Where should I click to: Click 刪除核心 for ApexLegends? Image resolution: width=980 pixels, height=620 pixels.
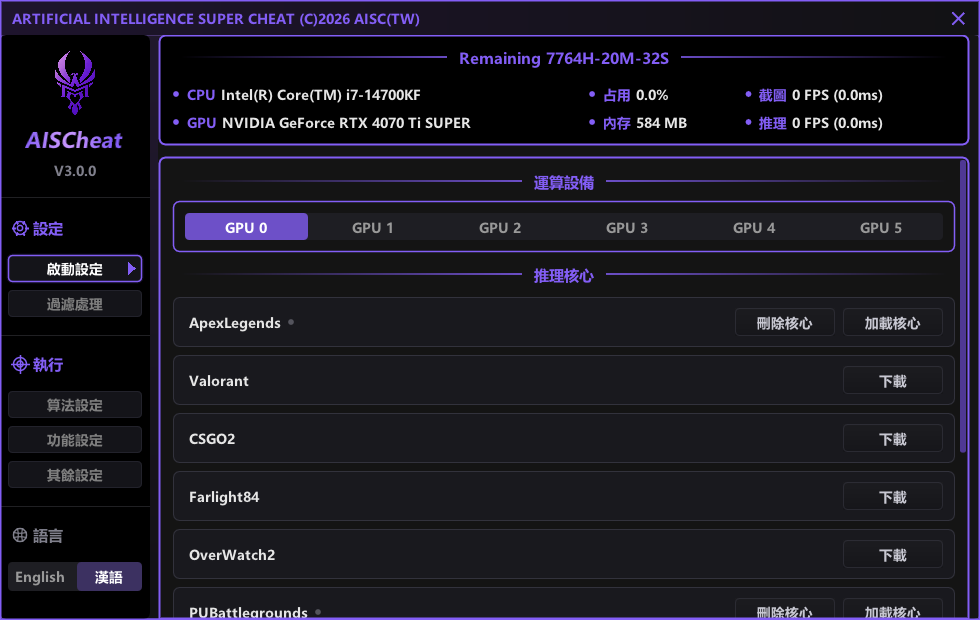click(784, 323)
